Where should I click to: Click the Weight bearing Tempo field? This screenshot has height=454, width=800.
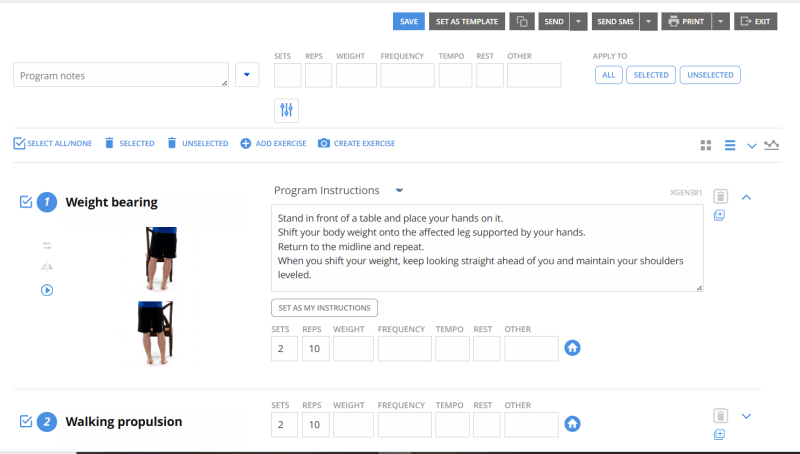tap(452, 348)
